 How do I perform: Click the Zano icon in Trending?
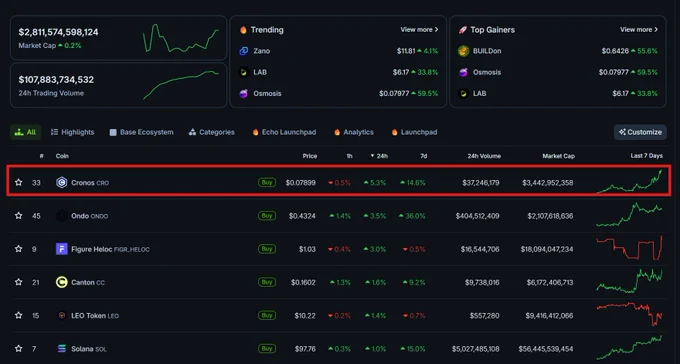(244, 51)
